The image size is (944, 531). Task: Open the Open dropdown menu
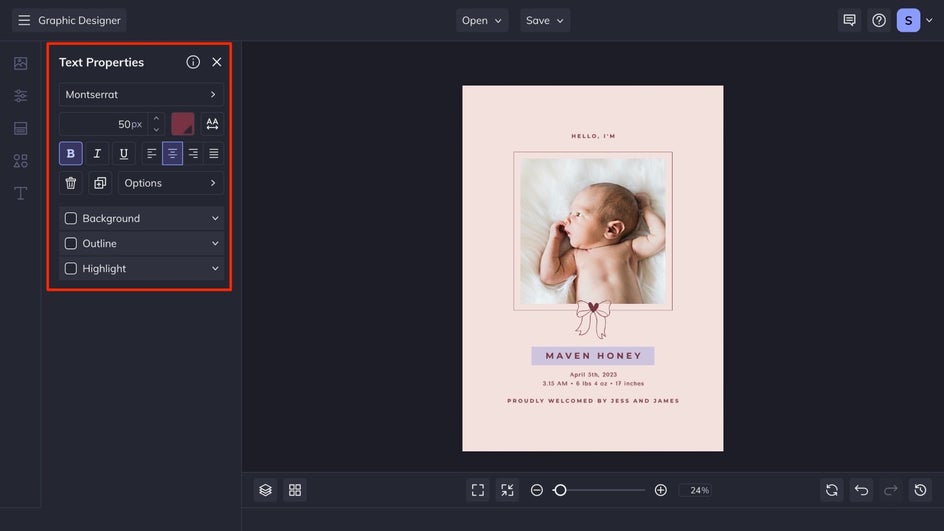pyautogui.click(x=482, y=20)
